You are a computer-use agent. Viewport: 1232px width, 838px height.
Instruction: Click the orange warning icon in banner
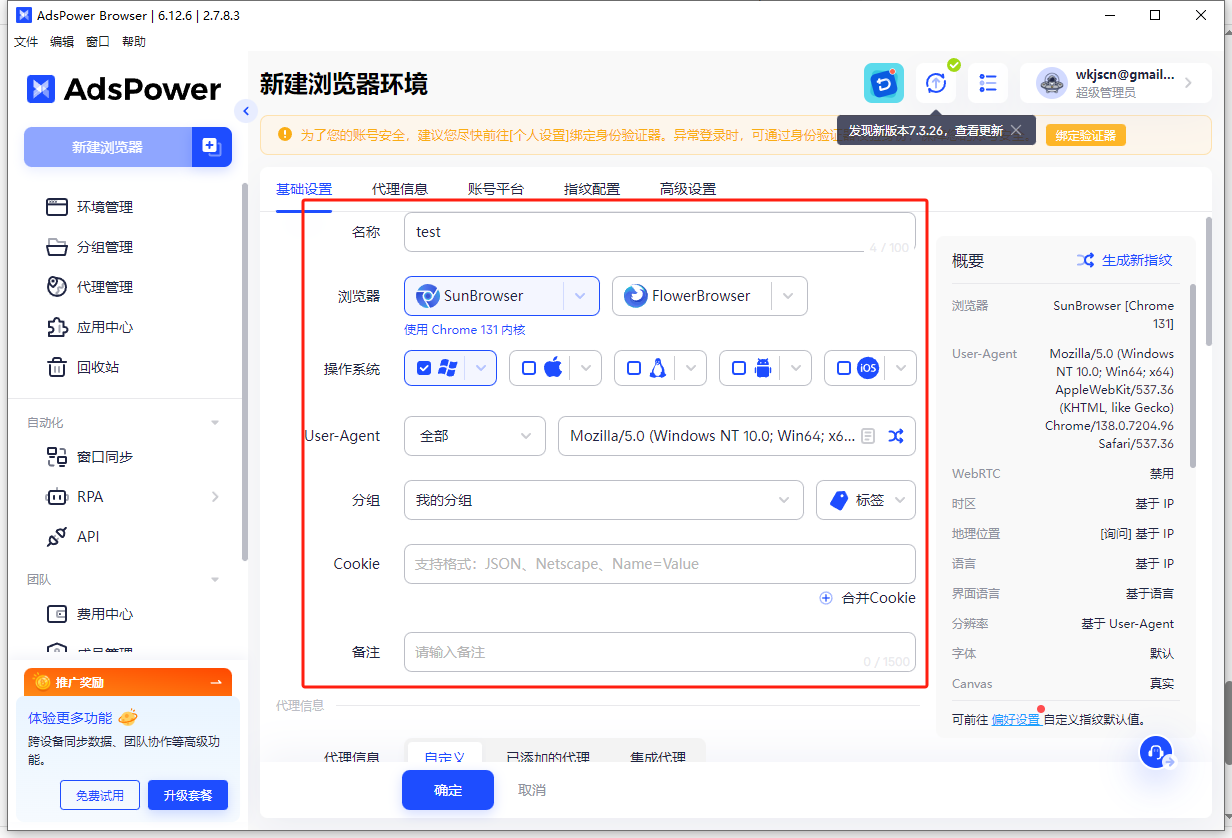coord(285,134)
